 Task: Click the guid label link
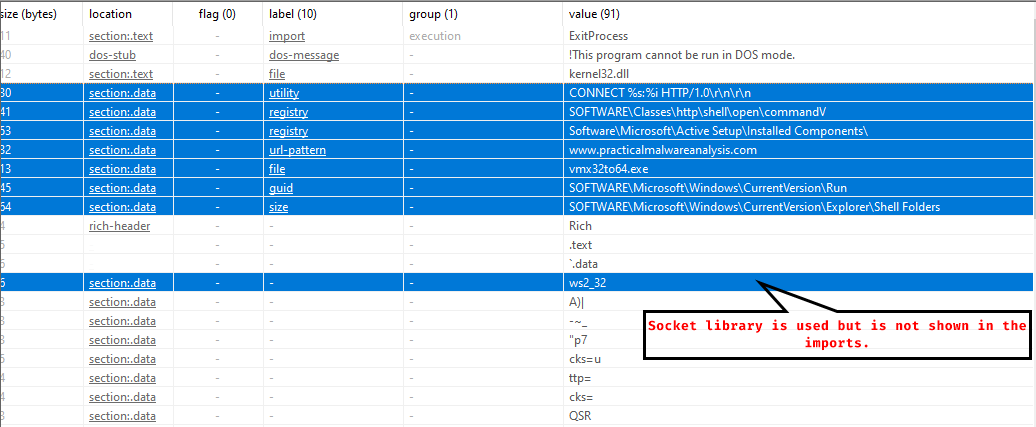tap(280, 188)
